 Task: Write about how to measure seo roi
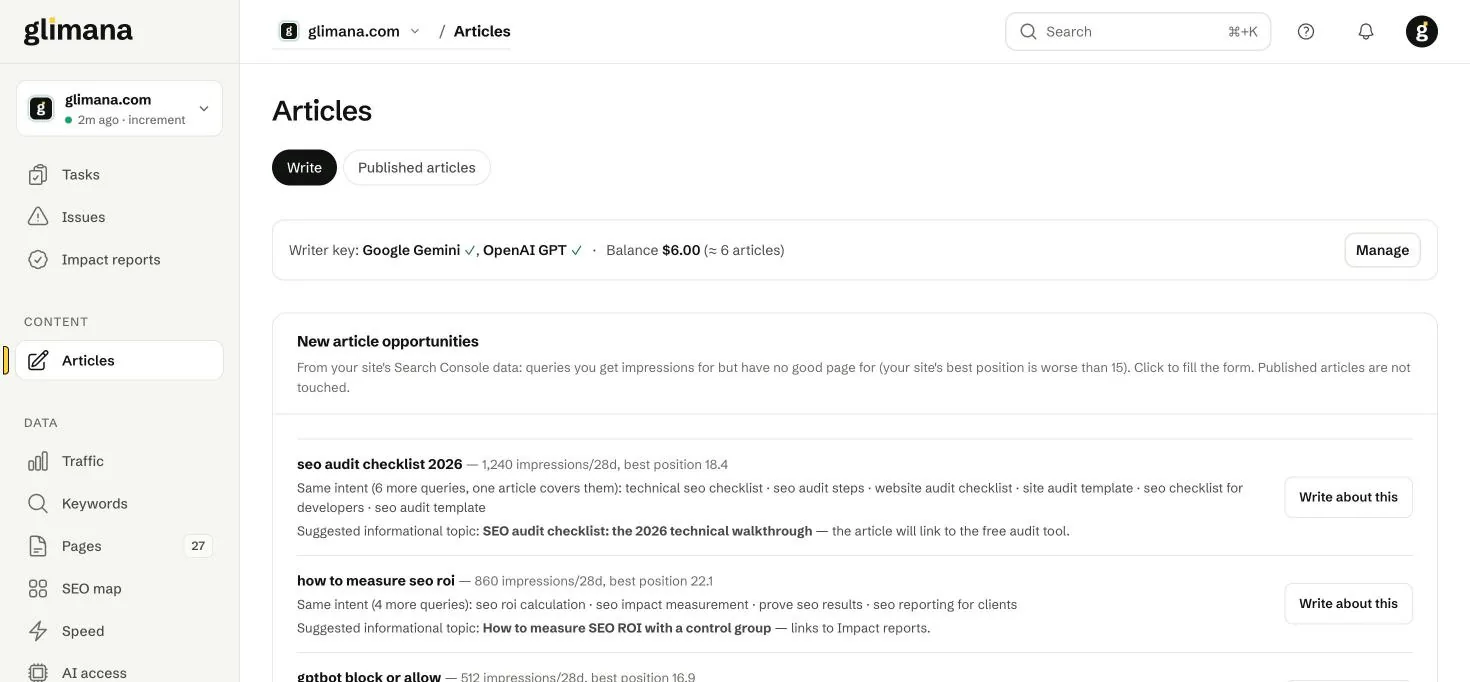point(1348,604)
